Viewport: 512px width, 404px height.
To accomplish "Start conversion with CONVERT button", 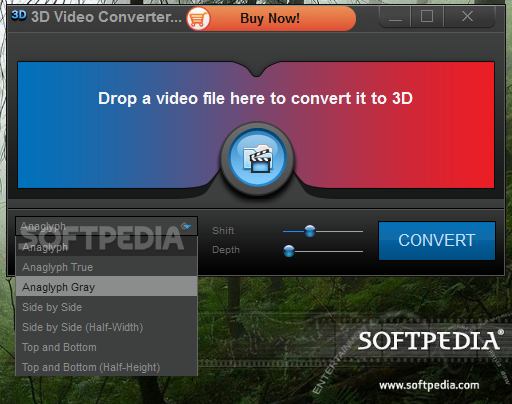I will 437,240.
